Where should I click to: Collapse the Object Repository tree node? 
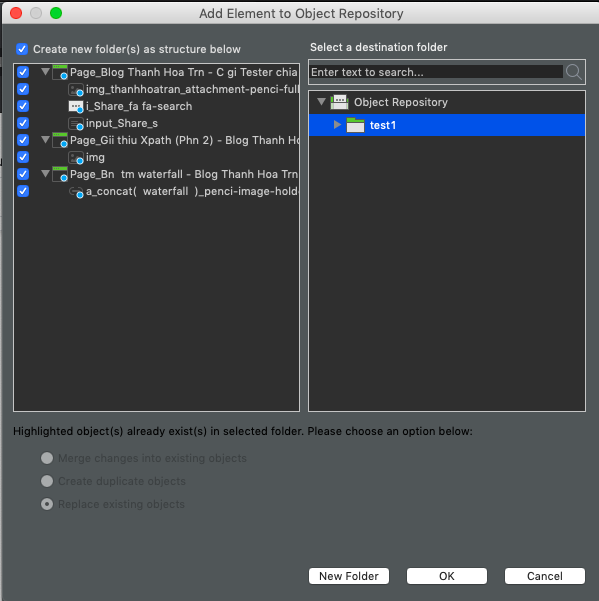tap(322, 102)
